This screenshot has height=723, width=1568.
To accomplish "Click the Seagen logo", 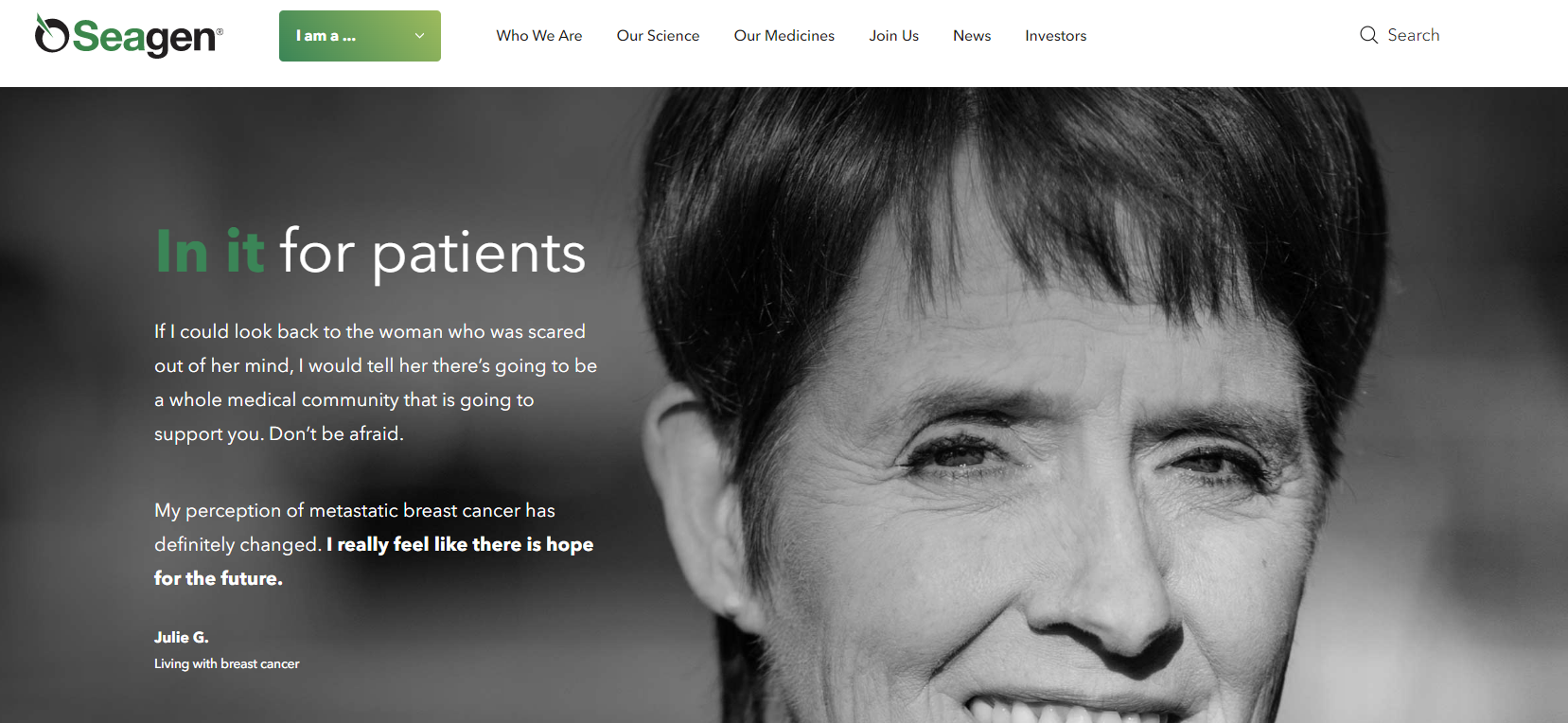I will (x=129, y=36).
